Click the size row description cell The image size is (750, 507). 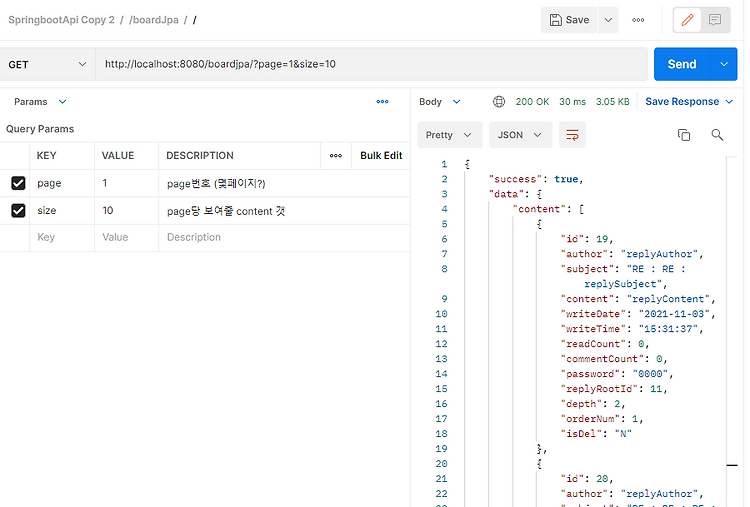pos(285,210)
